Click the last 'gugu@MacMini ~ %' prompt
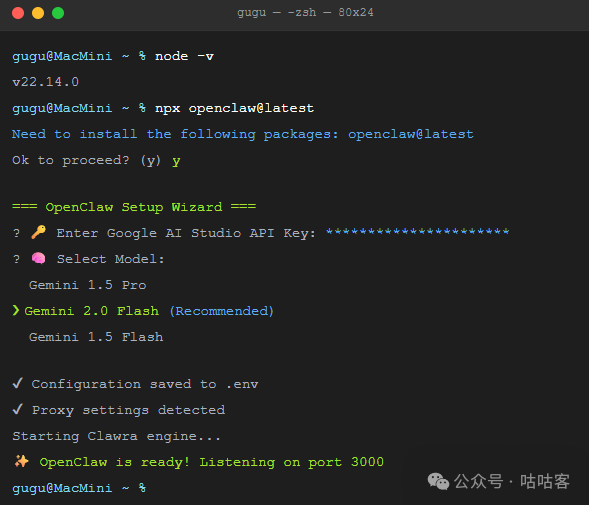 tap(79, 488)
